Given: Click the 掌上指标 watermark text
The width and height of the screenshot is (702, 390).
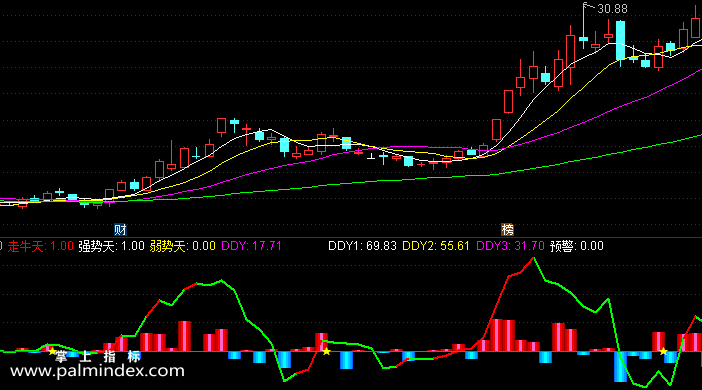Looking at the screenshot, I should (98, 356).
